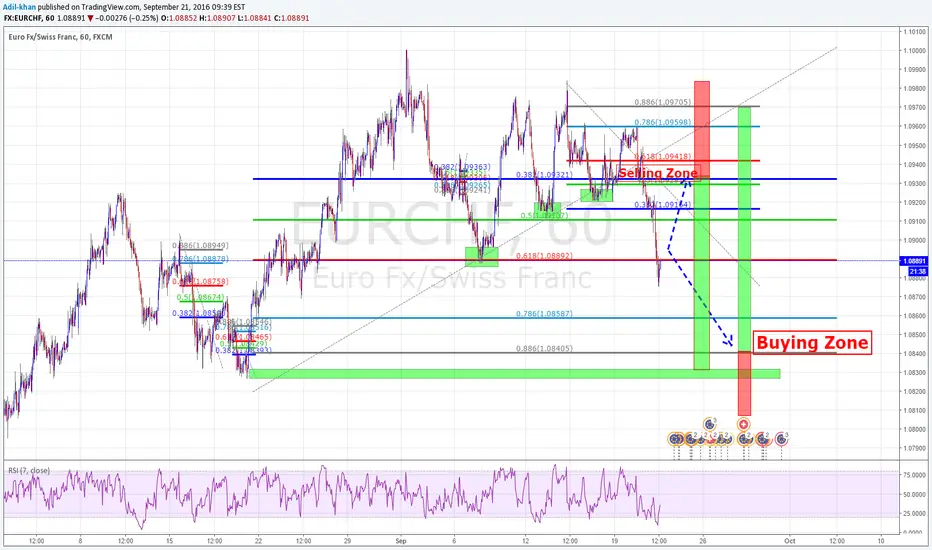Select the close value C:1.08891
Image resolution: width=932 pixels, height=550 pixels.
(x=292, y=18)
